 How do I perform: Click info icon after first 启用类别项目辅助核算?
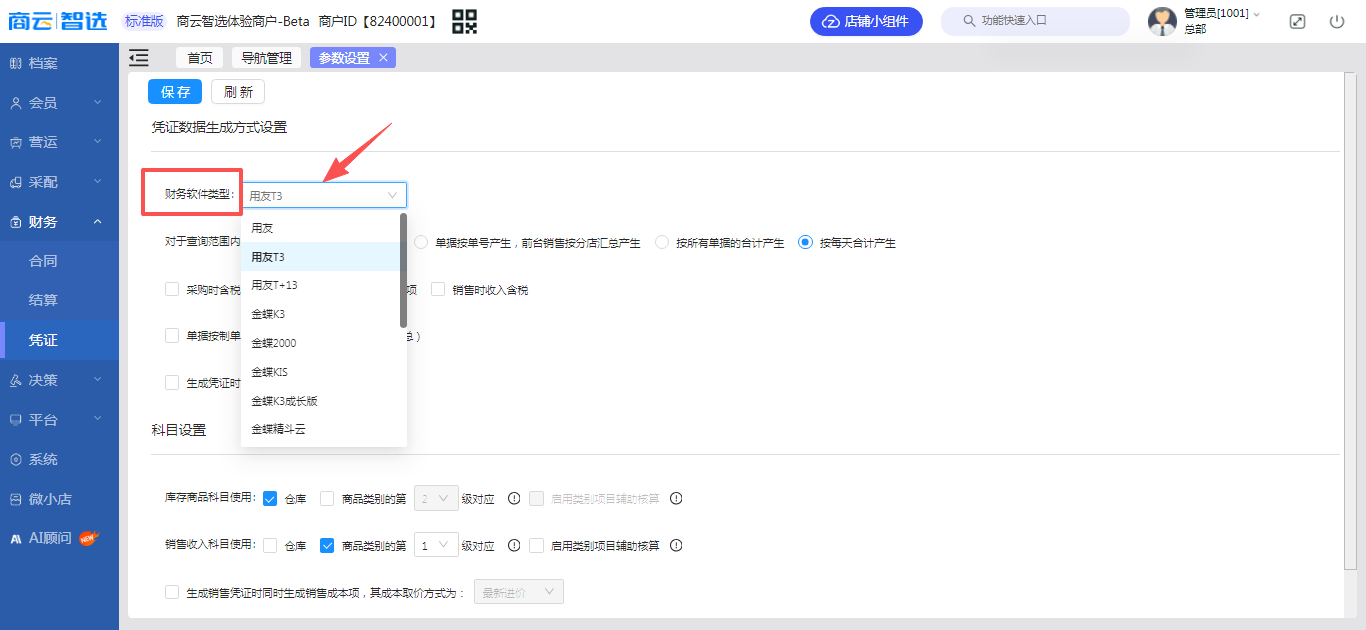[x=676, y=498]
